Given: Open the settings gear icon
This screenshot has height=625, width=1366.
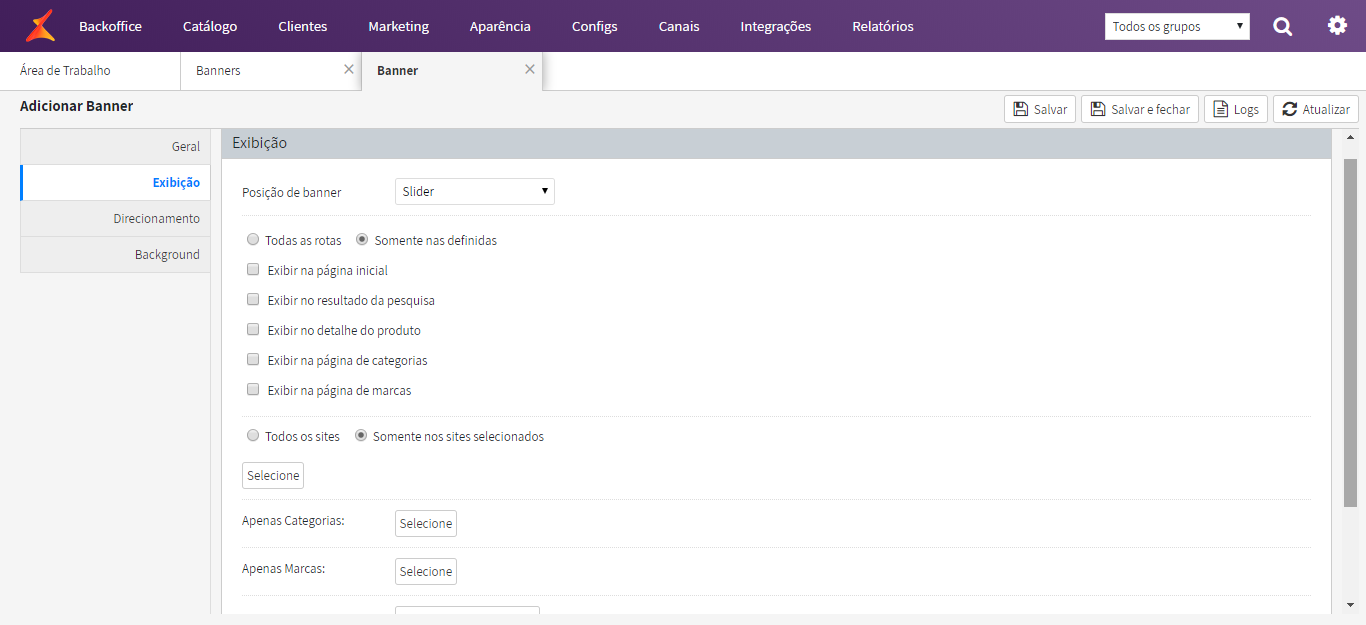Looking at the screenshot, I should point(1337,25).
